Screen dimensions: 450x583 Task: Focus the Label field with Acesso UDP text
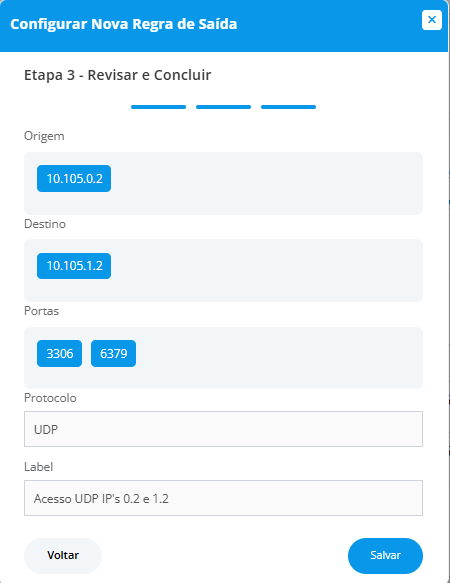point(224,498)
